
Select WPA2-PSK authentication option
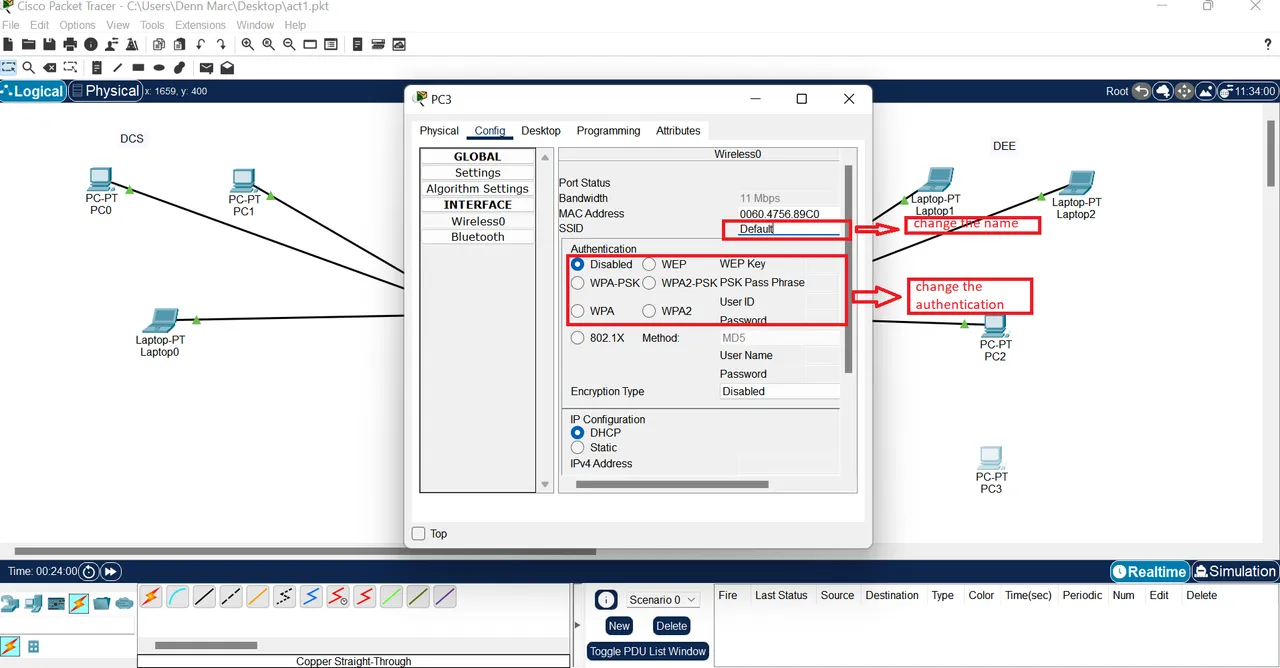point(649,283)
